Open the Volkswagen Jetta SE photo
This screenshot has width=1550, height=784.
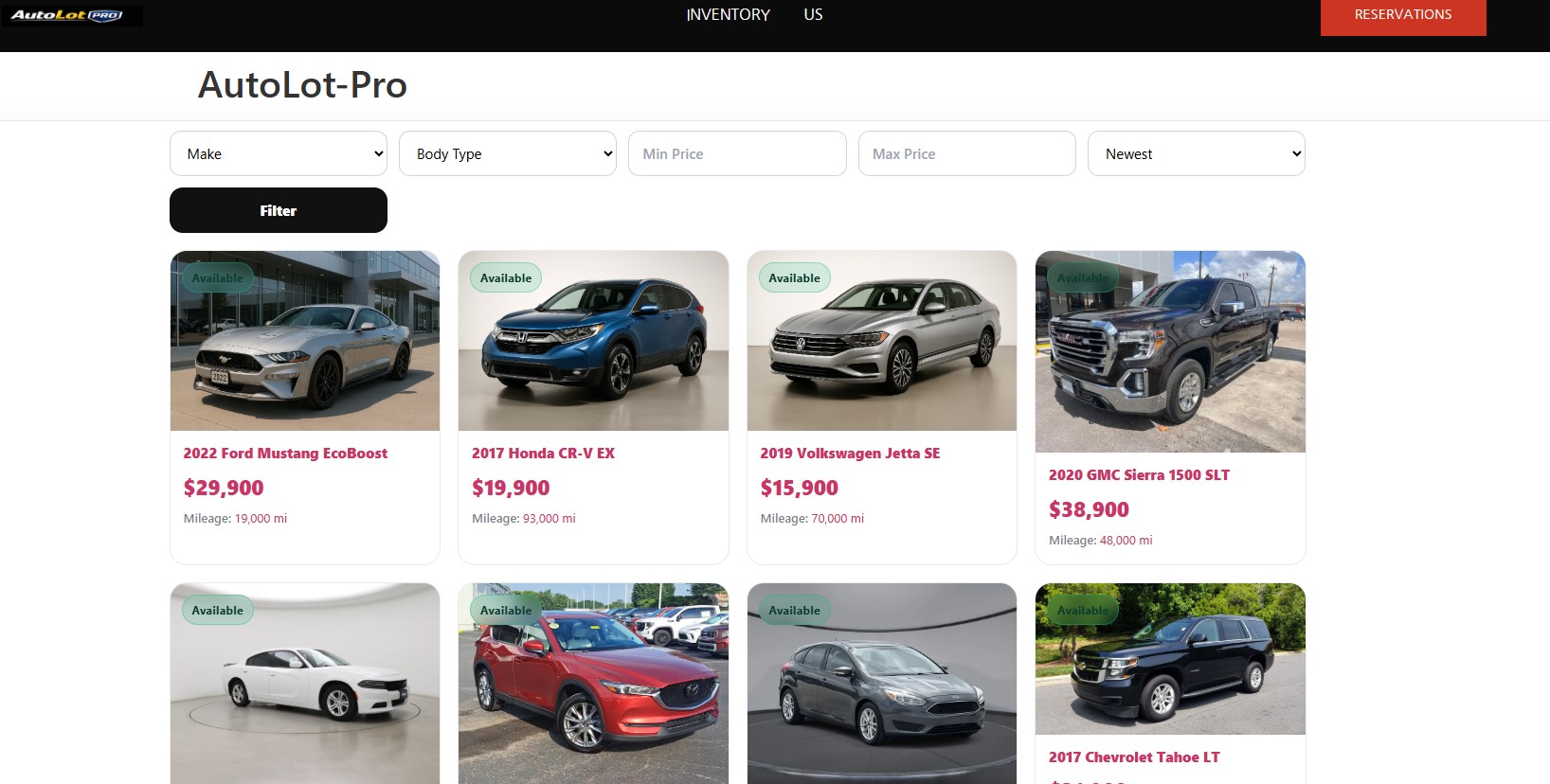(x=882, y=341)
